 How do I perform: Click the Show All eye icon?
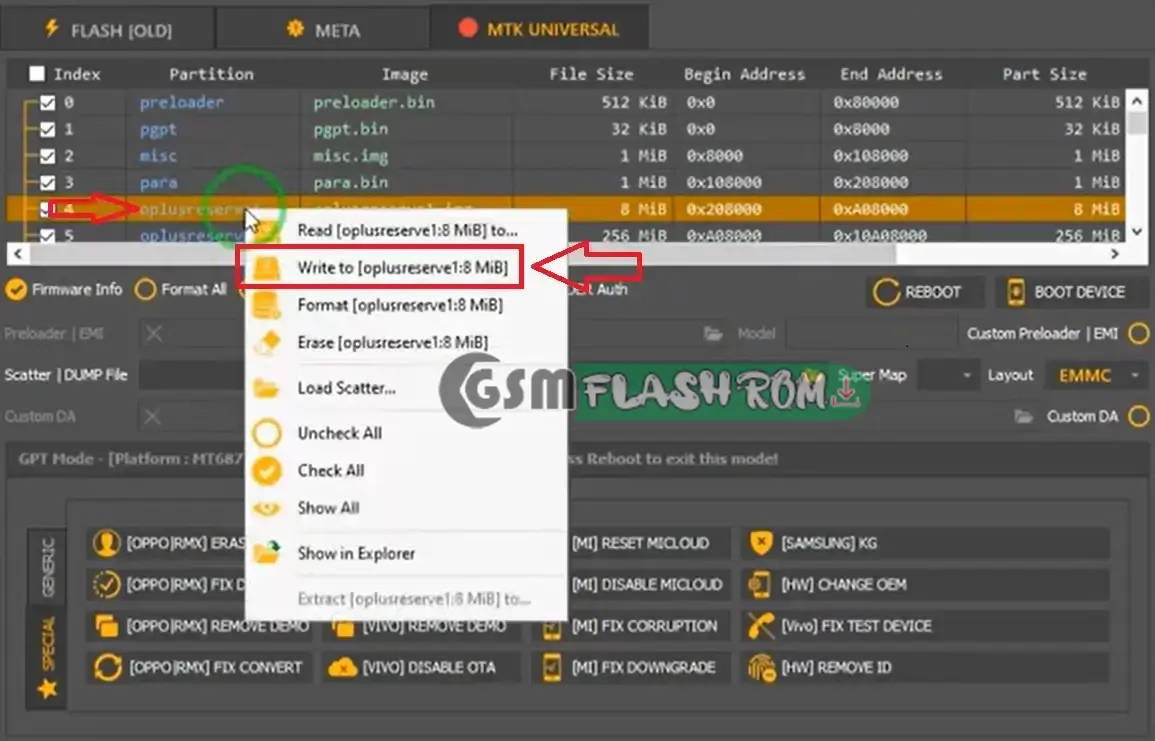point(267,508)
